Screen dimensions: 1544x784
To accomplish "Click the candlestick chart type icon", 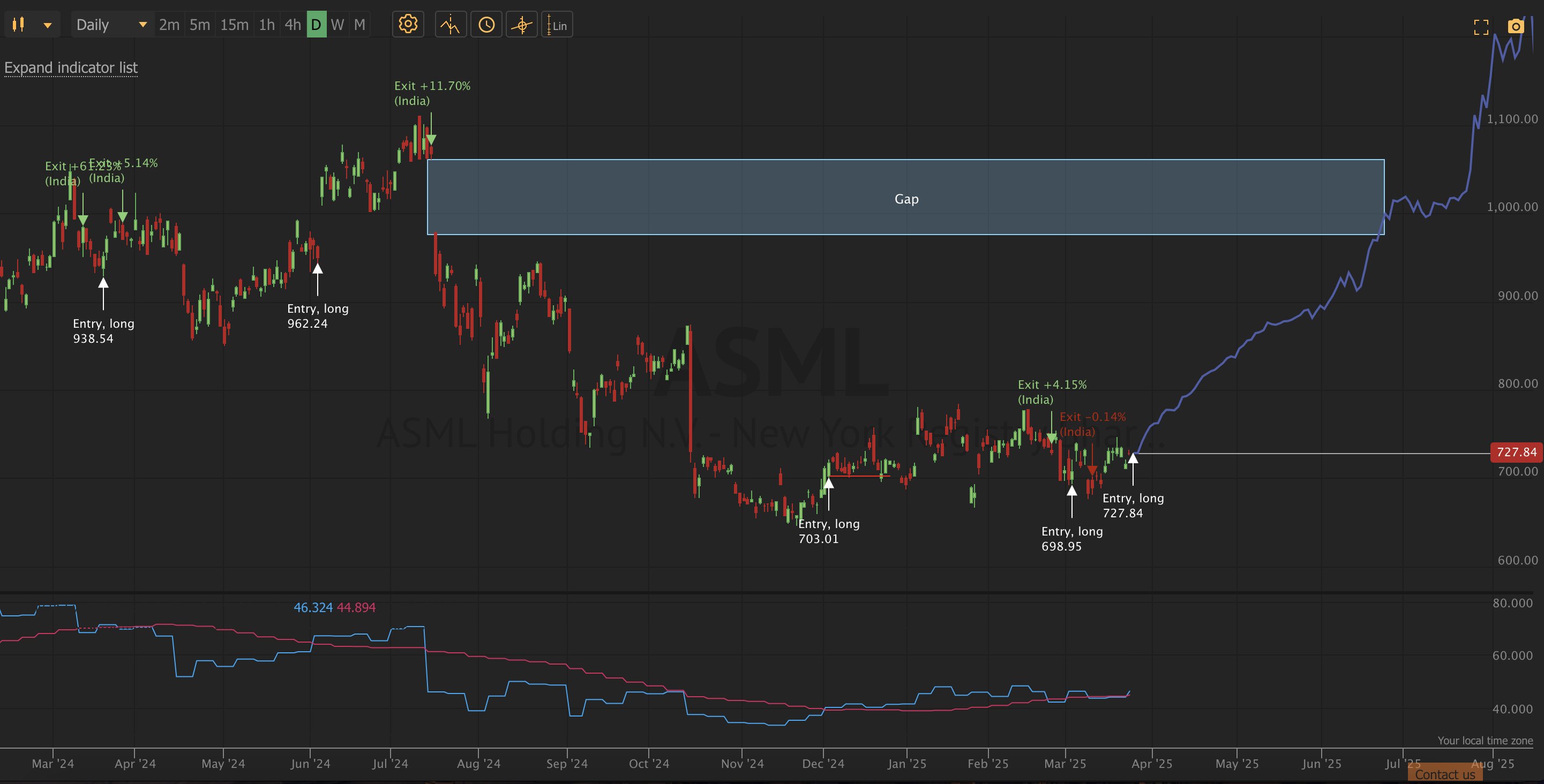I will [x=19, y=25].
